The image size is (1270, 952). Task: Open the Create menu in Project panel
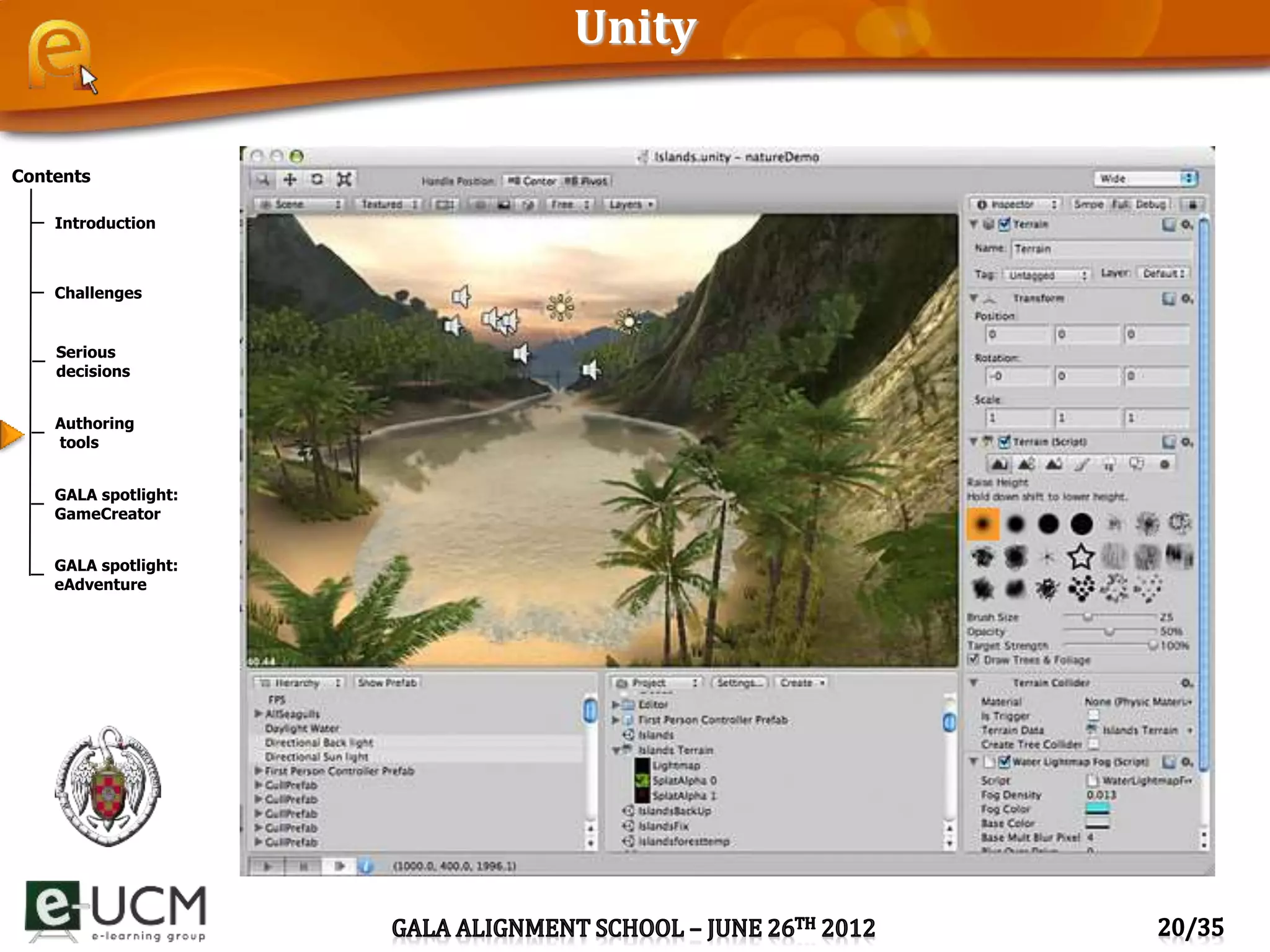(802, 682)
